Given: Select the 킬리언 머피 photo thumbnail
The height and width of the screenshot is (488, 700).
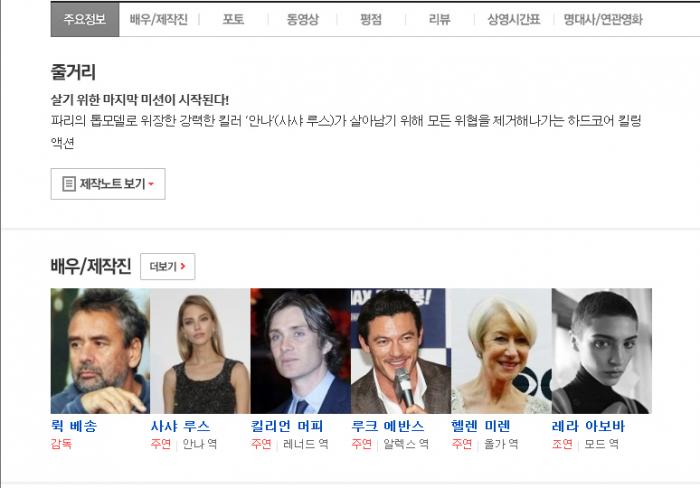Looking at the screenshot, I should pyautogui.click(x=300, y=351).
